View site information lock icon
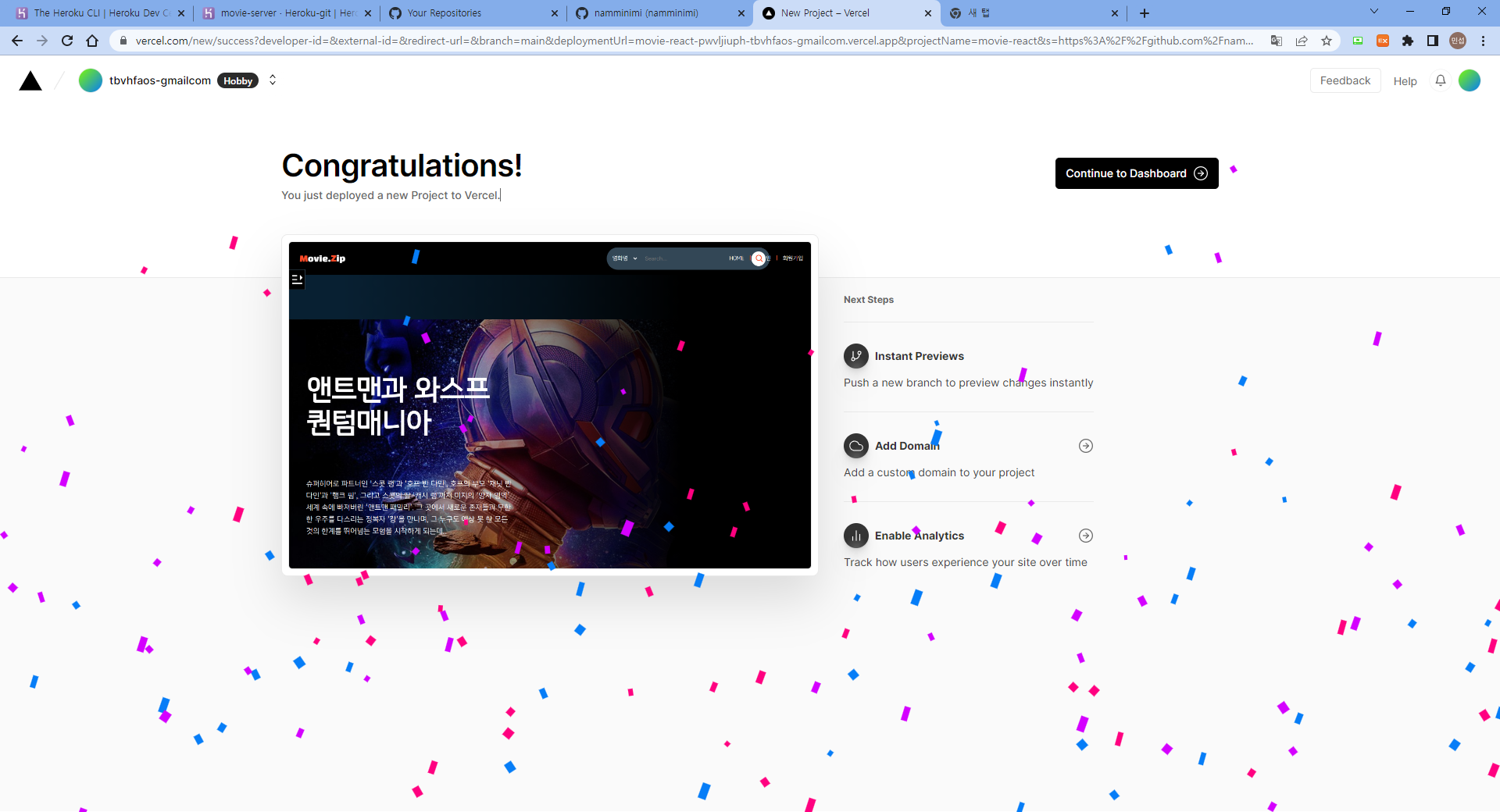The image size is (1500, 812). click(123, 41)
